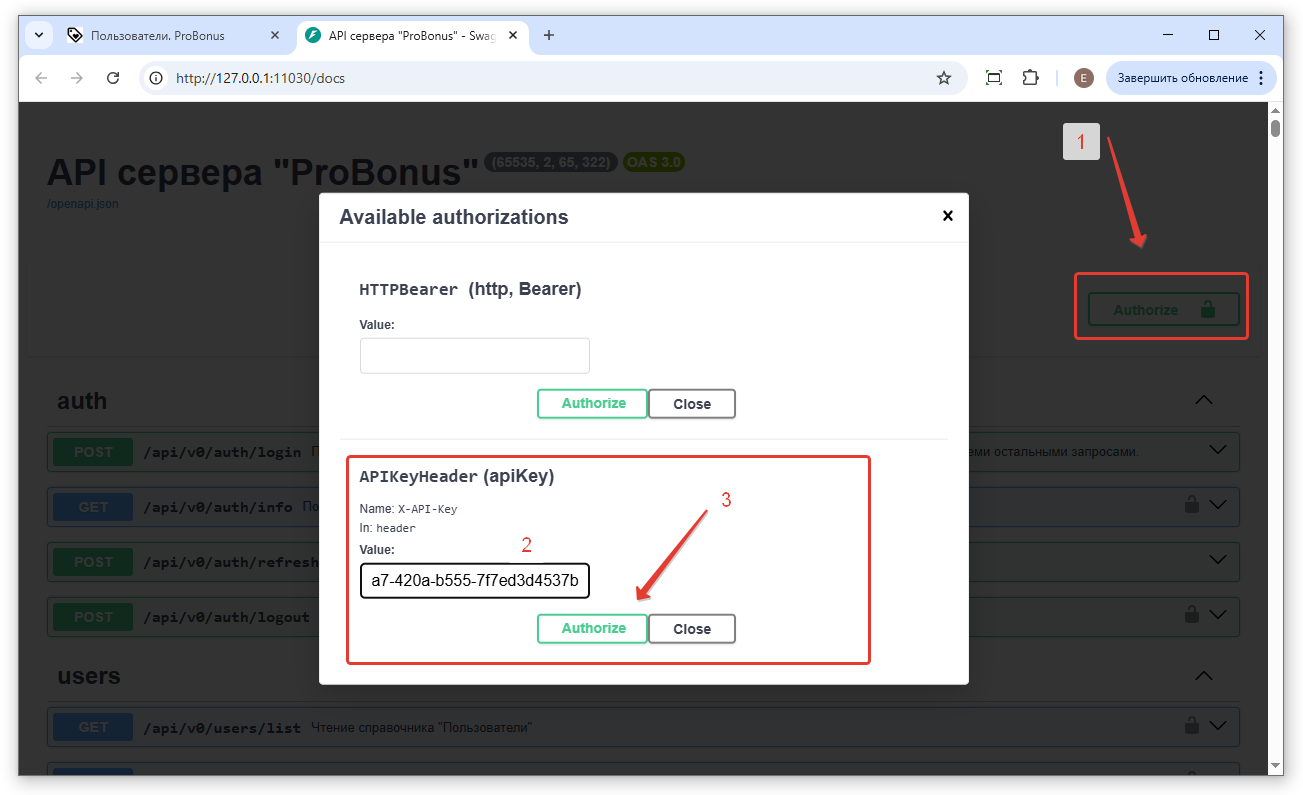Open the browser extensions puzzle icon
1303x795 pixels.
(1030, 78)
